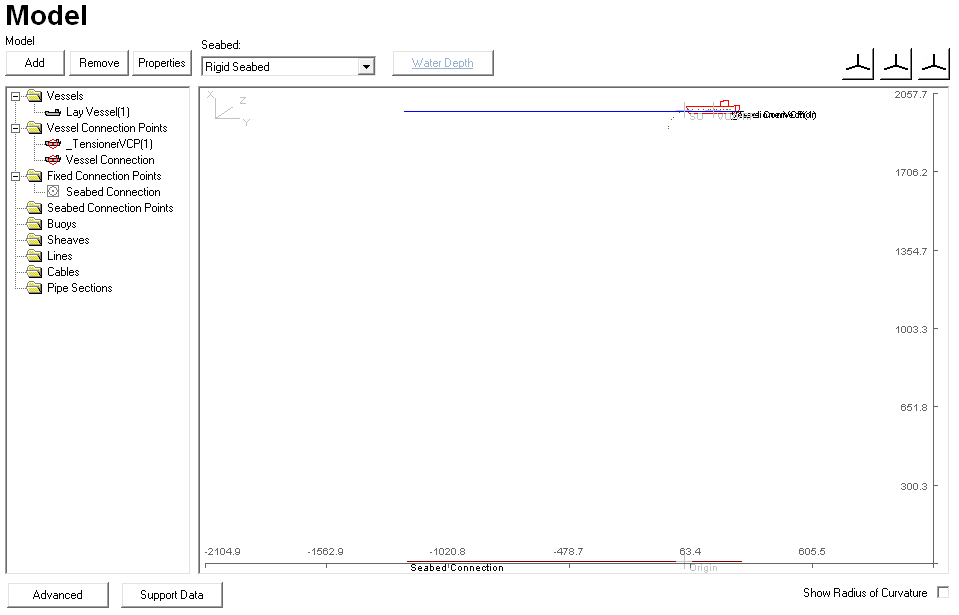Click the Seabed Connection item's icon
Image resolution: width=959 pixels, height=615 pixels.
pyautogui.click(x=53, y=192)
